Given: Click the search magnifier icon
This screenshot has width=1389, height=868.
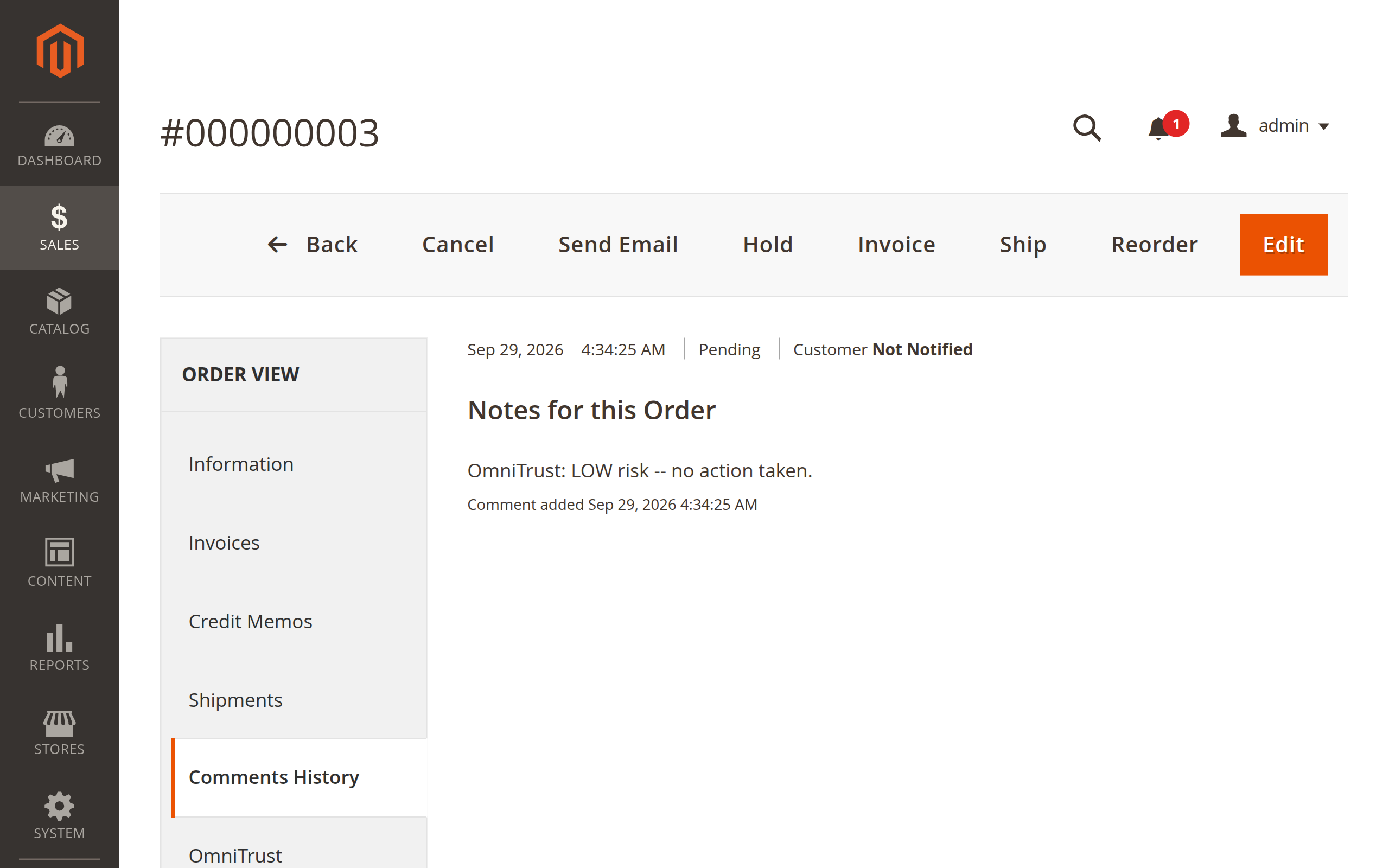Looking at the screenshot, I should pos(1087,127).
